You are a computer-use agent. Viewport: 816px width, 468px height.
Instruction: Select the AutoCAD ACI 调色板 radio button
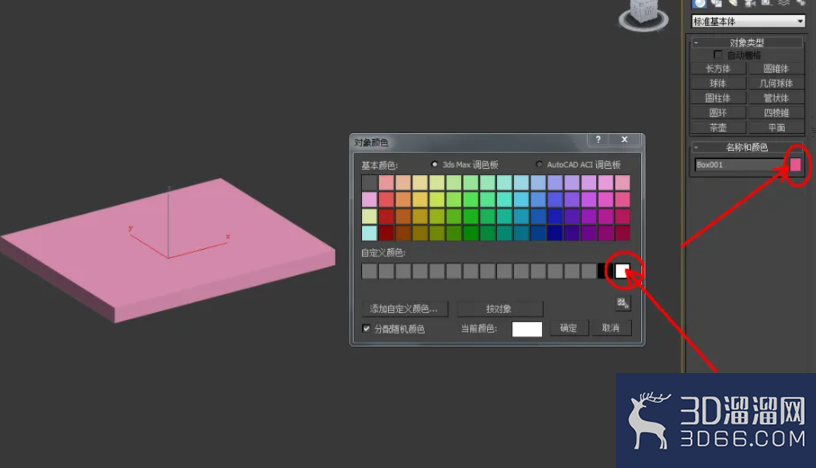coord(539,164)
